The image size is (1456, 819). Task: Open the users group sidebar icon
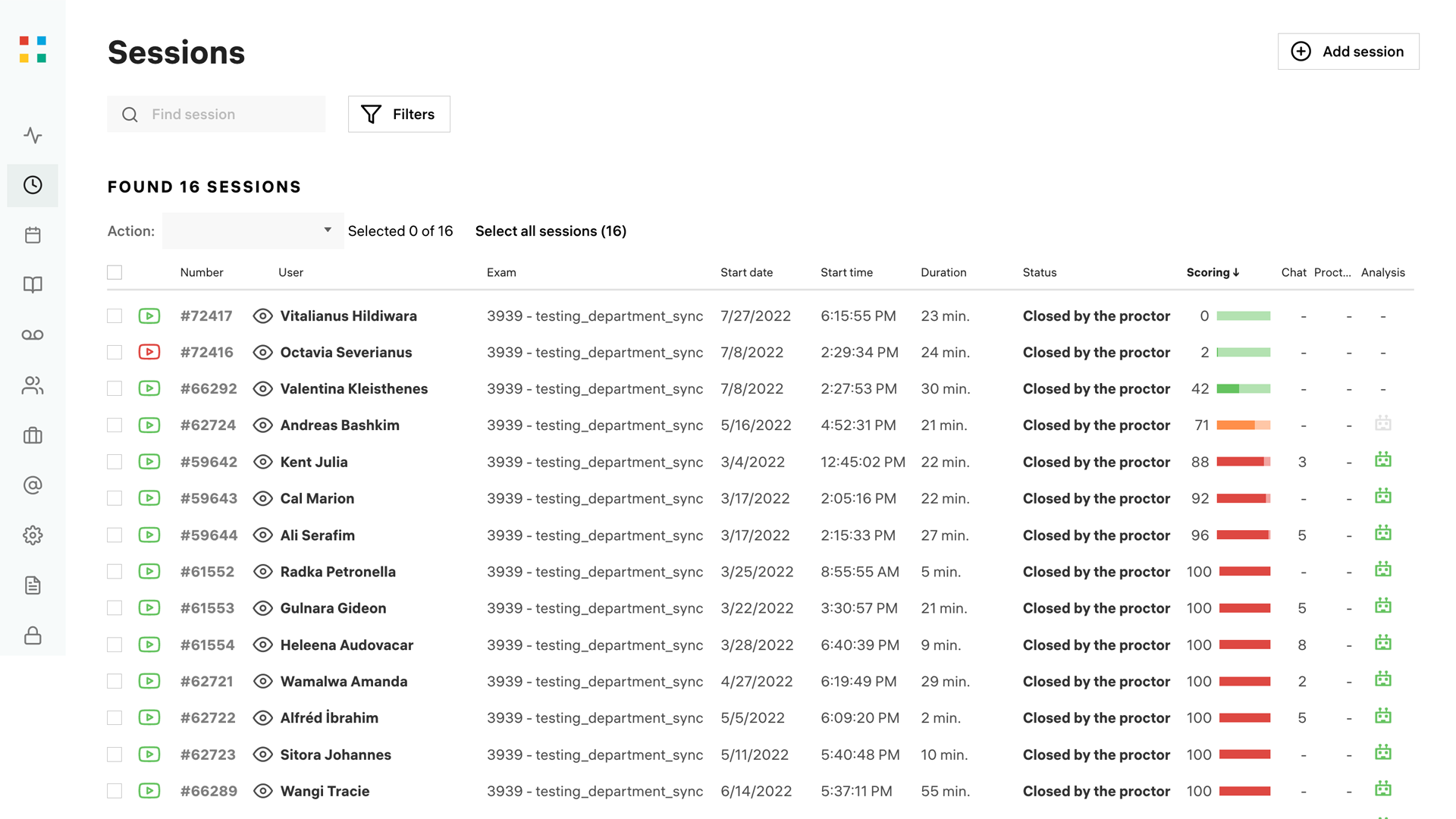pos(33,385)
